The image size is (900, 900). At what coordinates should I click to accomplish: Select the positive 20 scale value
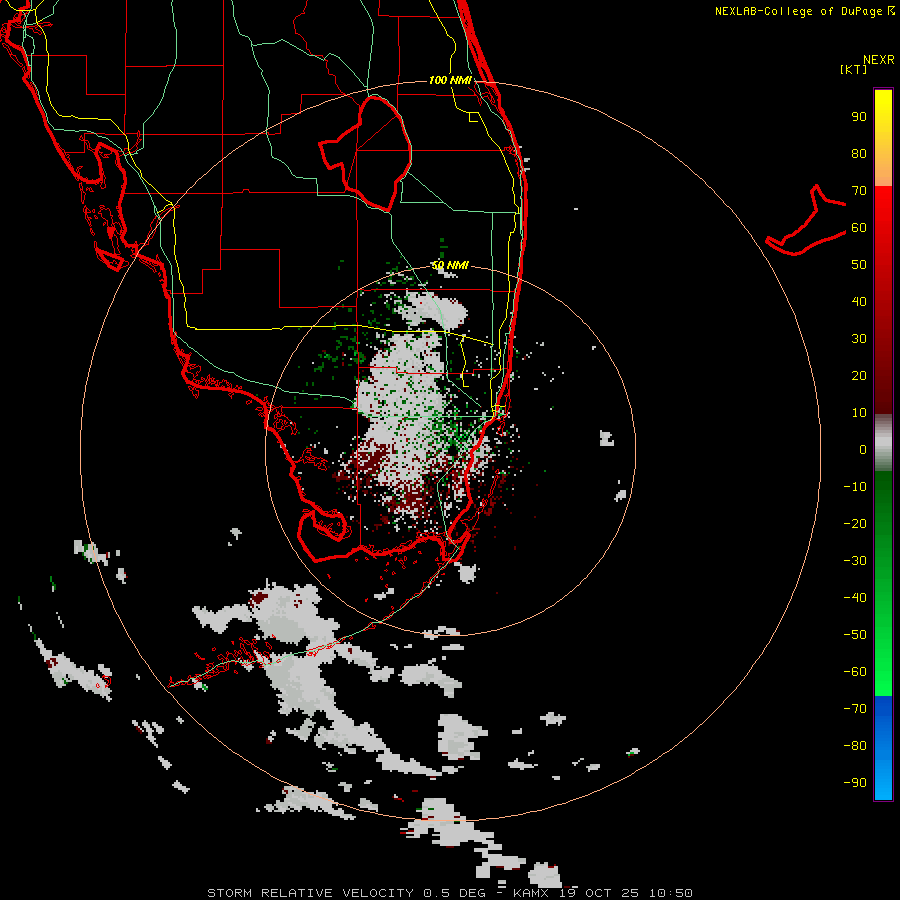(859, 376)
